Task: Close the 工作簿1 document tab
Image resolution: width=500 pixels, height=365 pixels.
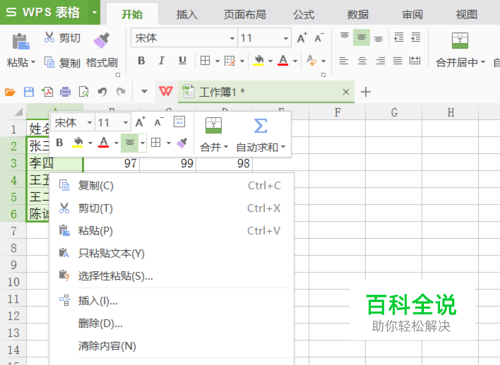Action: (x=346, y=92)
